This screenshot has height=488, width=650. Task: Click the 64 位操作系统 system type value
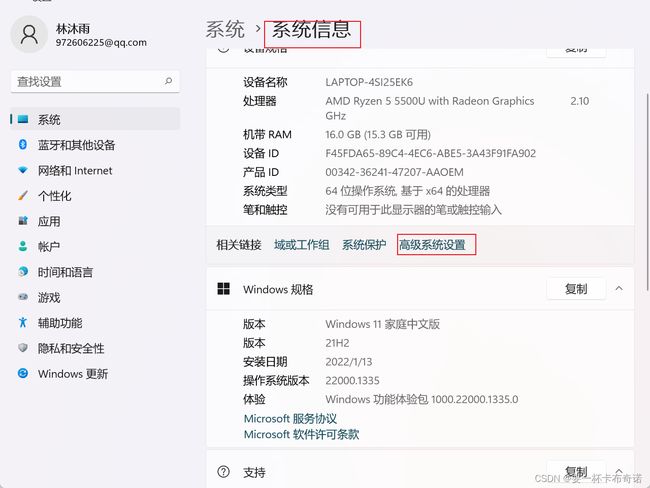click(x=407, y=191)
